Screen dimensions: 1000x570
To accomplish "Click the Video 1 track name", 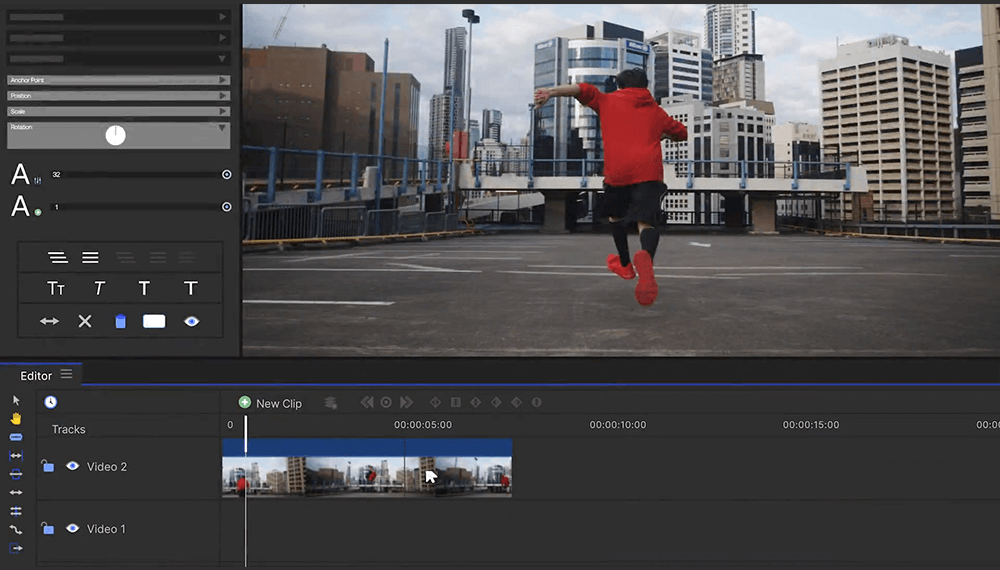I will [x=106, y=529].
